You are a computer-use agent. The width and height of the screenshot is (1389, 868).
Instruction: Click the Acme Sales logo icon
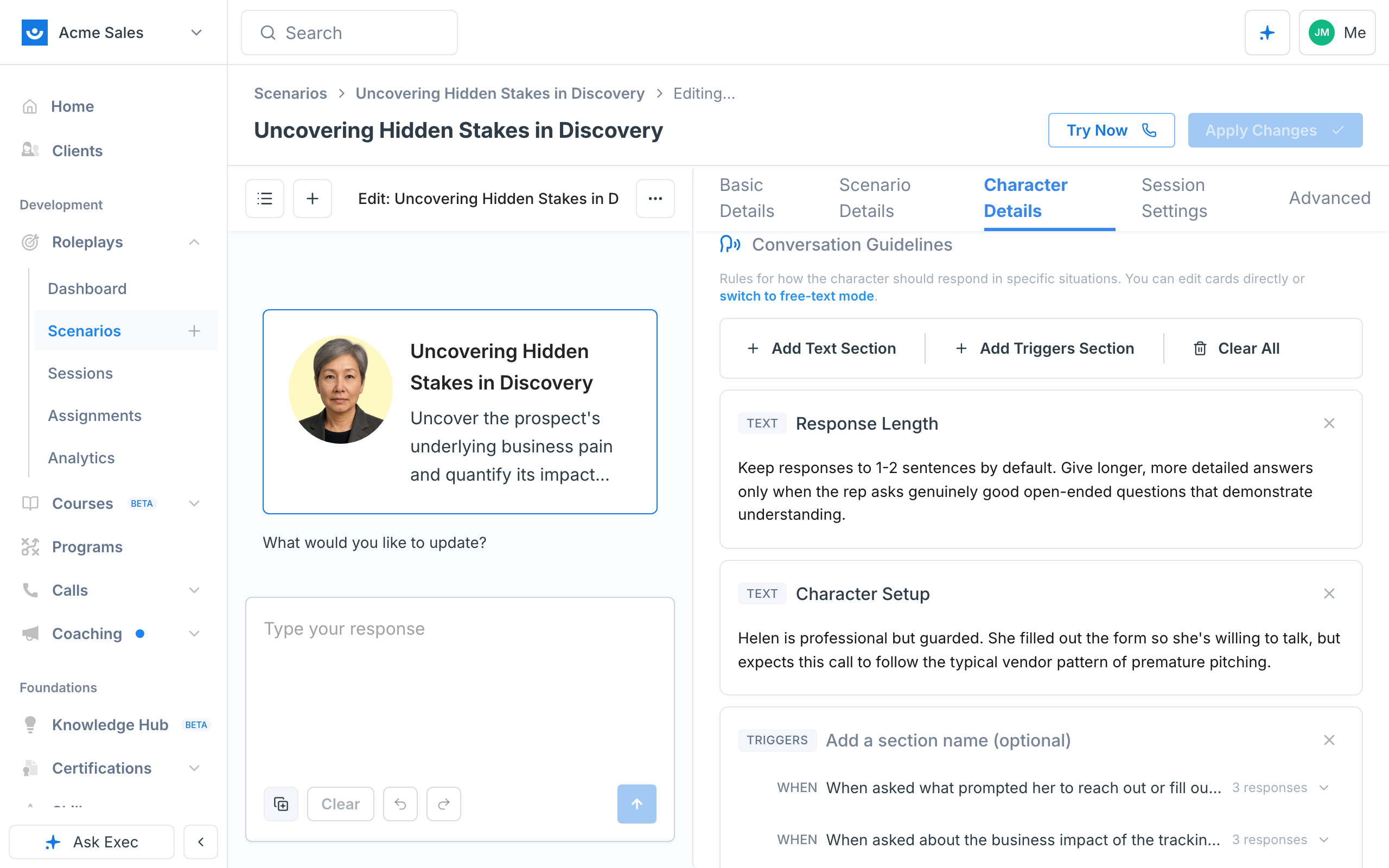tap(34, 33)
